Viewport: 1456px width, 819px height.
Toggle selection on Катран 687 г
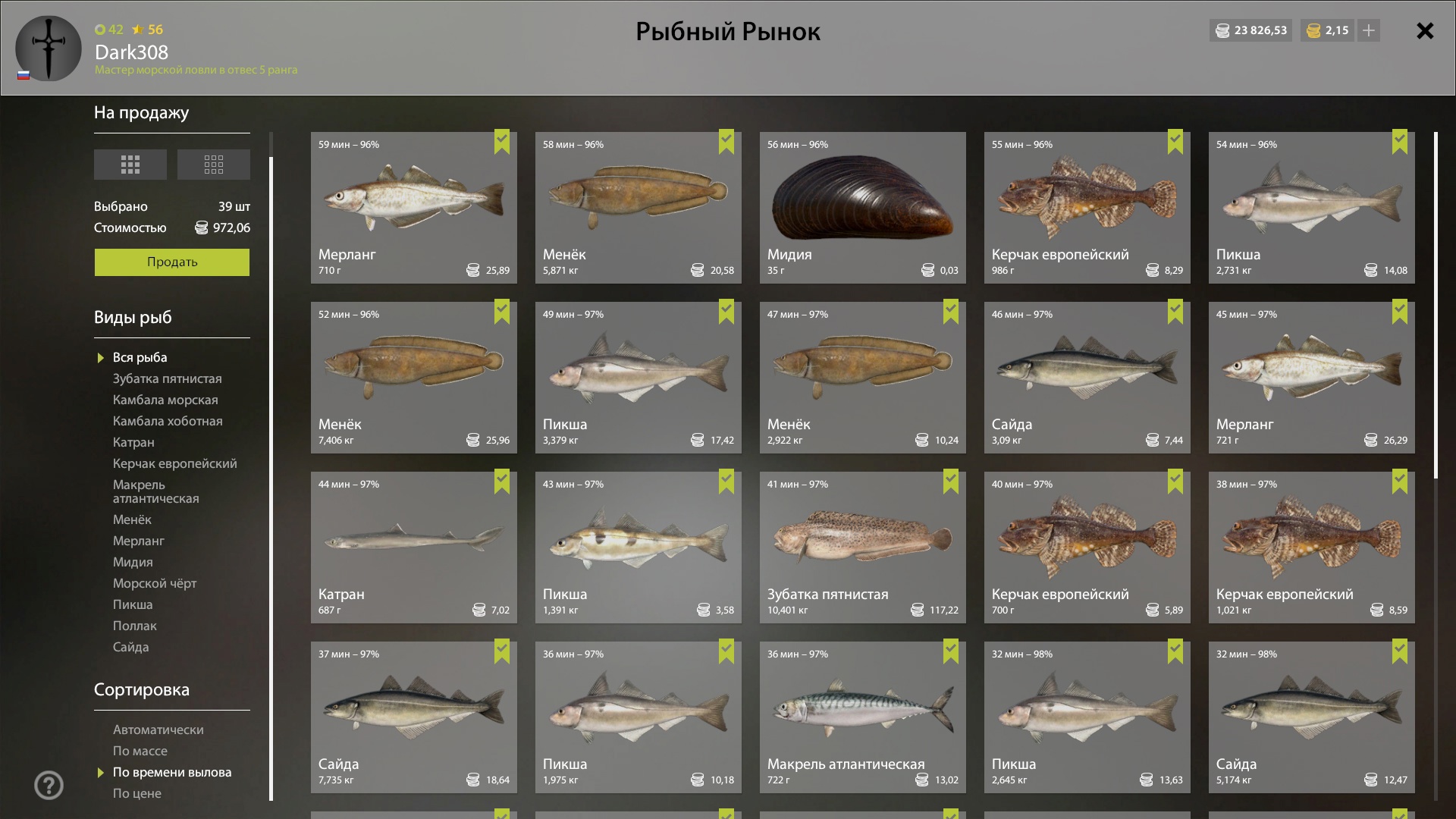502,482
